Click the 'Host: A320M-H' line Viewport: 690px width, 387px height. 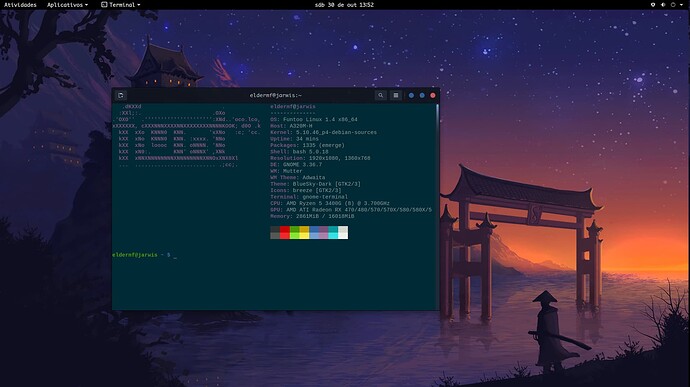[x=291, y=126]
